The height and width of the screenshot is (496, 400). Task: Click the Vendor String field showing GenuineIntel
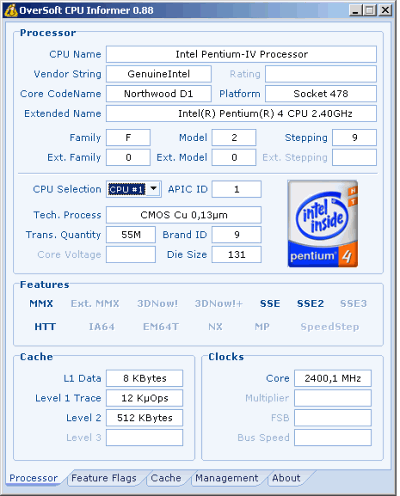[159, 74]
